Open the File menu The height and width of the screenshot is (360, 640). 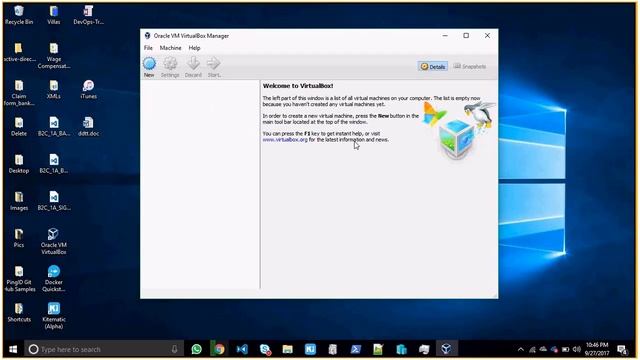(148, 48)
